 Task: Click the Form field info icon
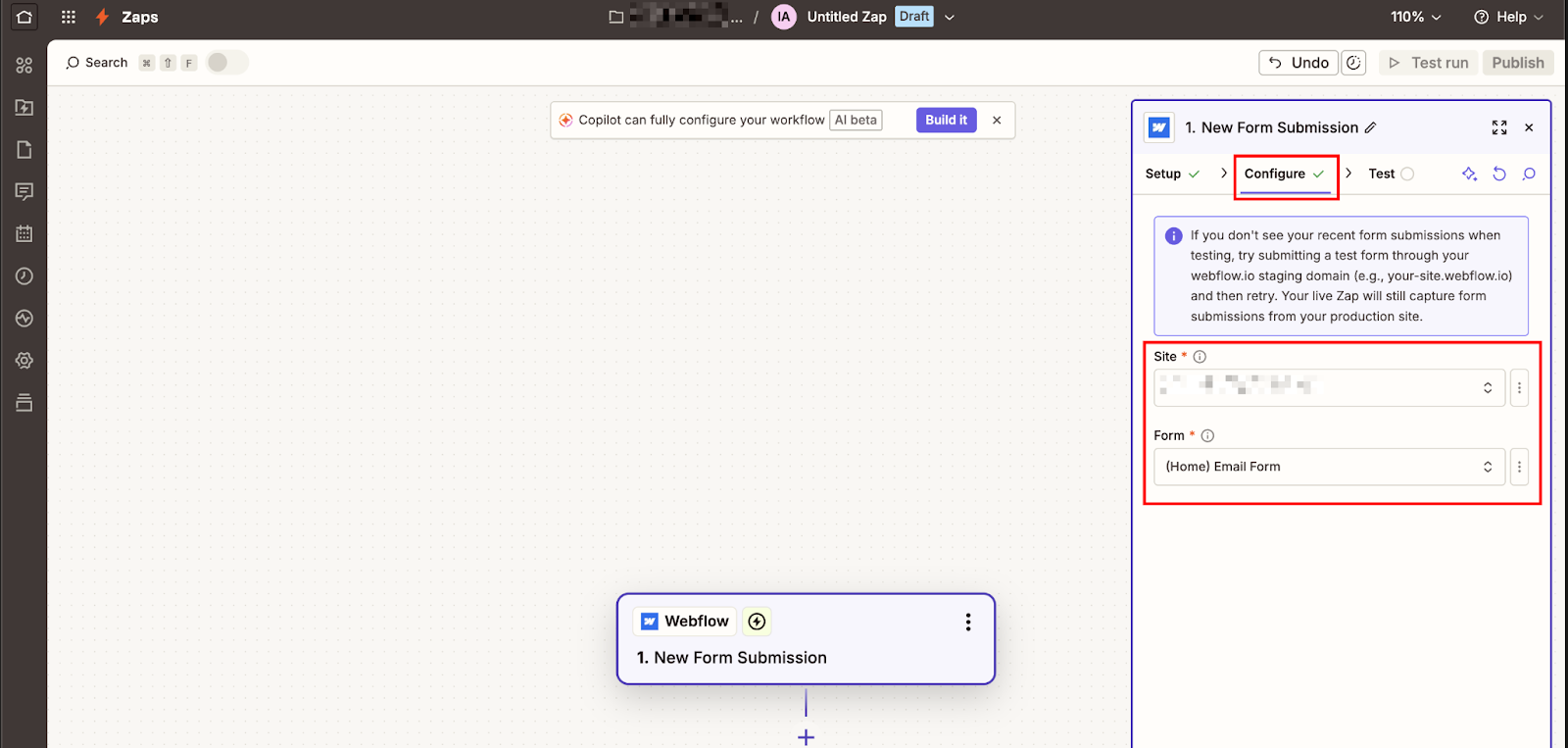click(x=1207, y=435)
